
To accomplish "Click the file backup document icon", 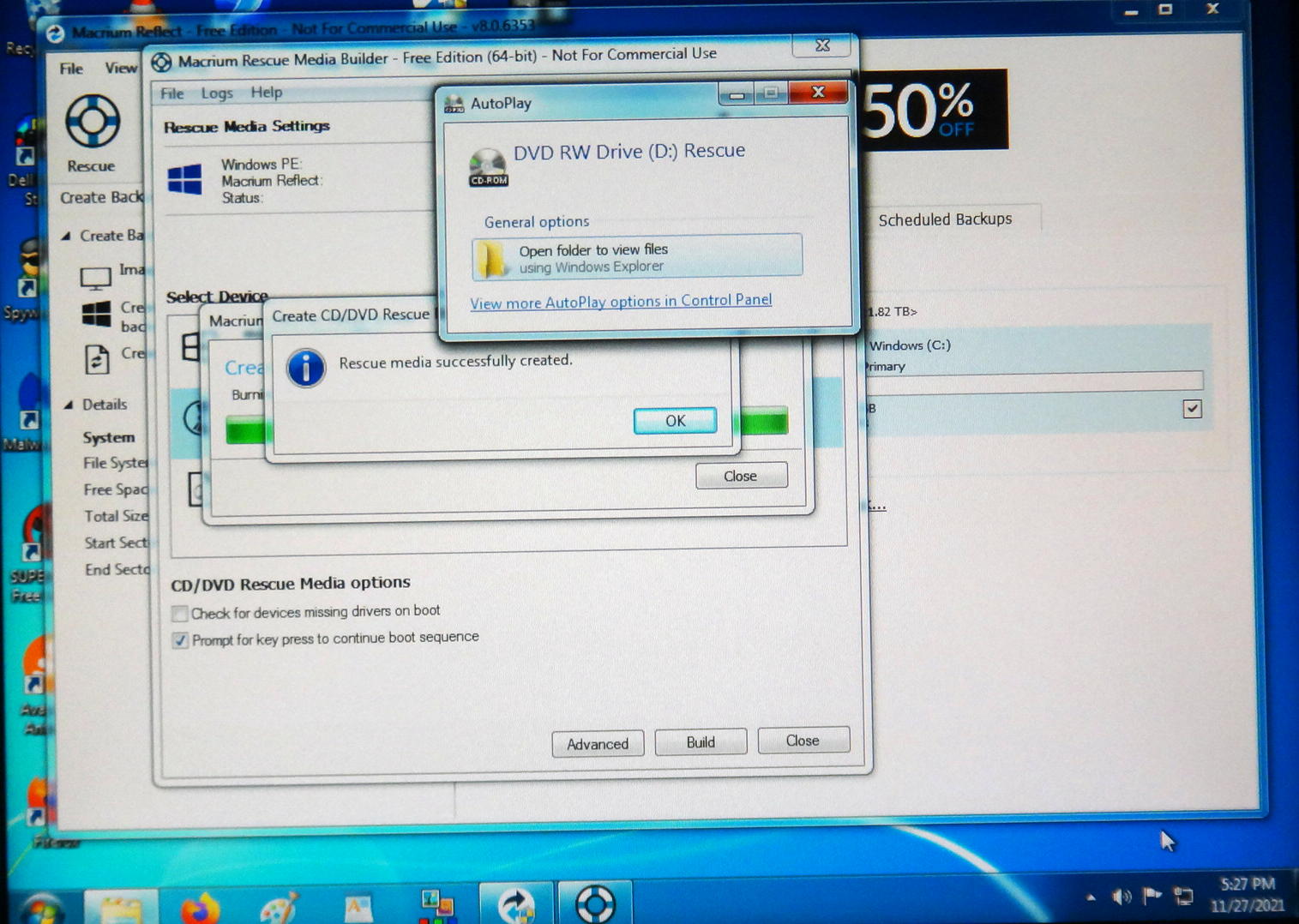I will 97,358.
